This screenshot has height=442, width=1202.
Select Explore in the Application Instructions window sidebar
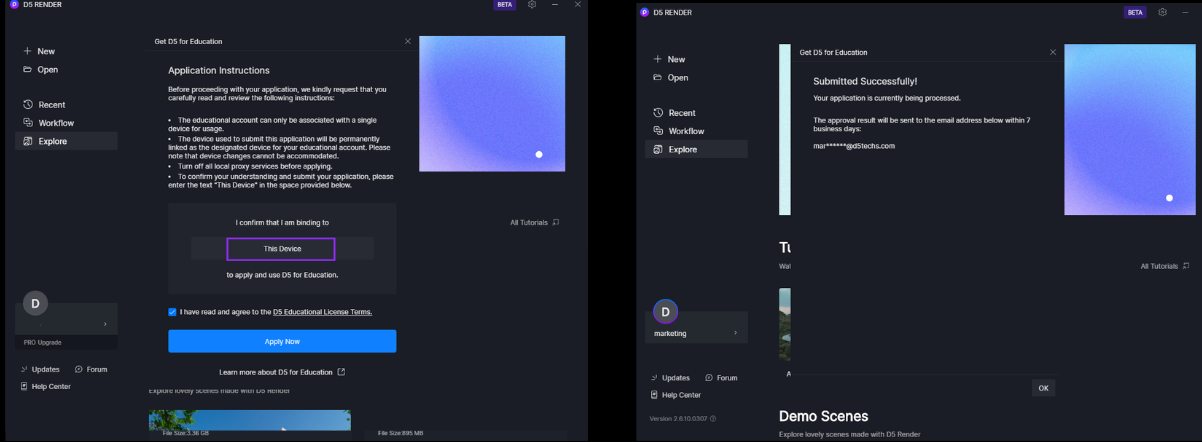tap(66, 141)
